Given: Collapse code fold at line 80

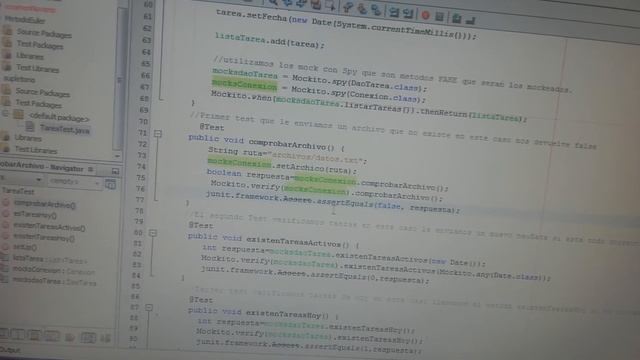Looking at the screenshot, I should pyautogui.click(x=153, y=233).
